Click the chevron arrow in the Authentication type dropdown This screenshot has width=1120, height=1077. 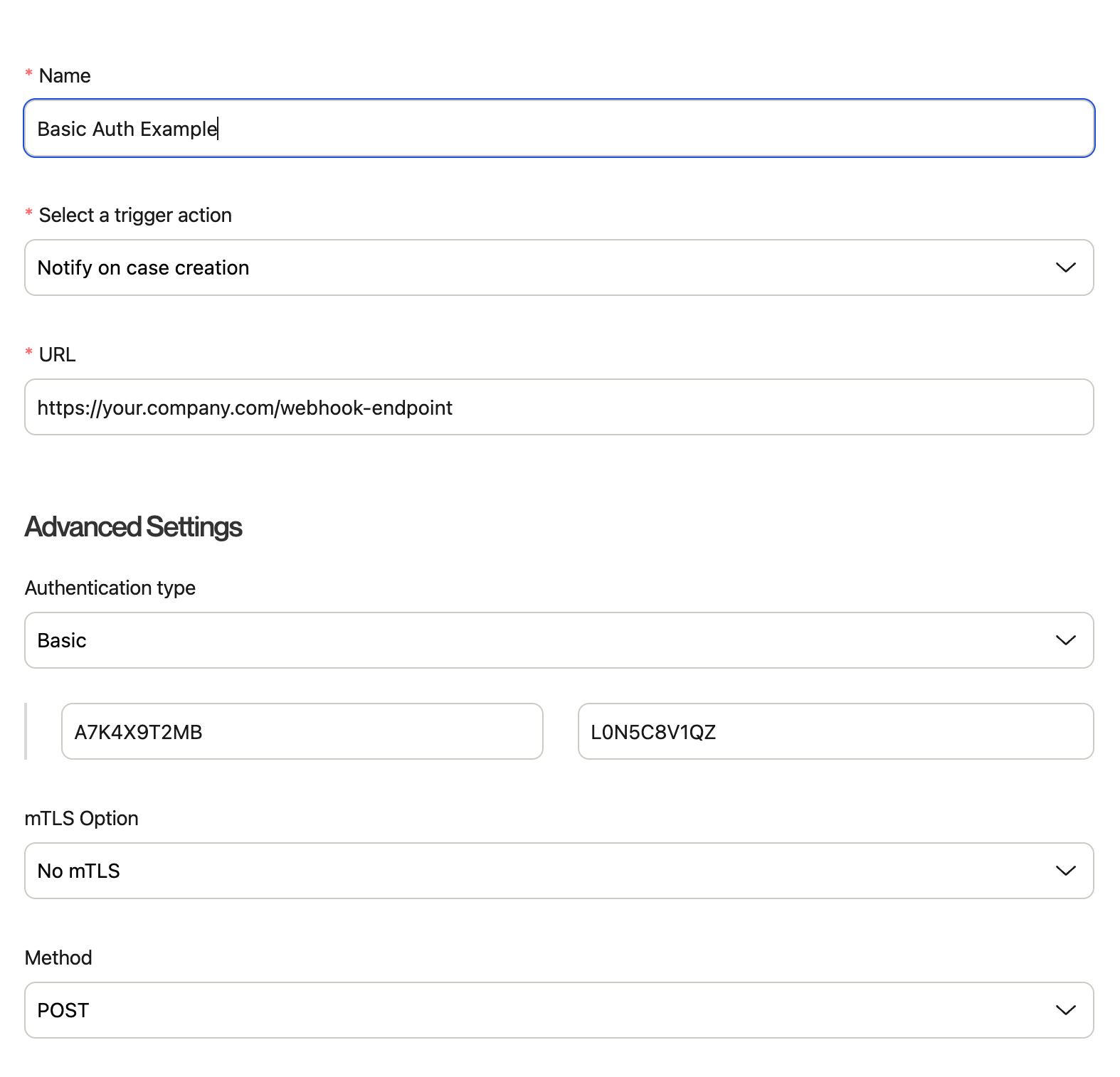[1065, 641]
